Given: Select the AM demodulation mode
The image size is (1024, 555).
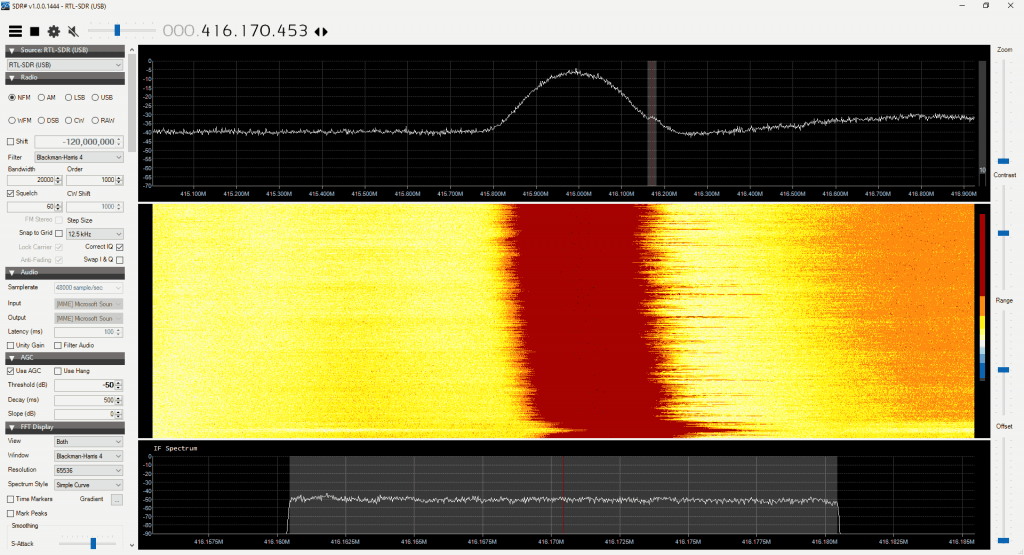Looking at the screenshot, I should (x=41, y=97).
